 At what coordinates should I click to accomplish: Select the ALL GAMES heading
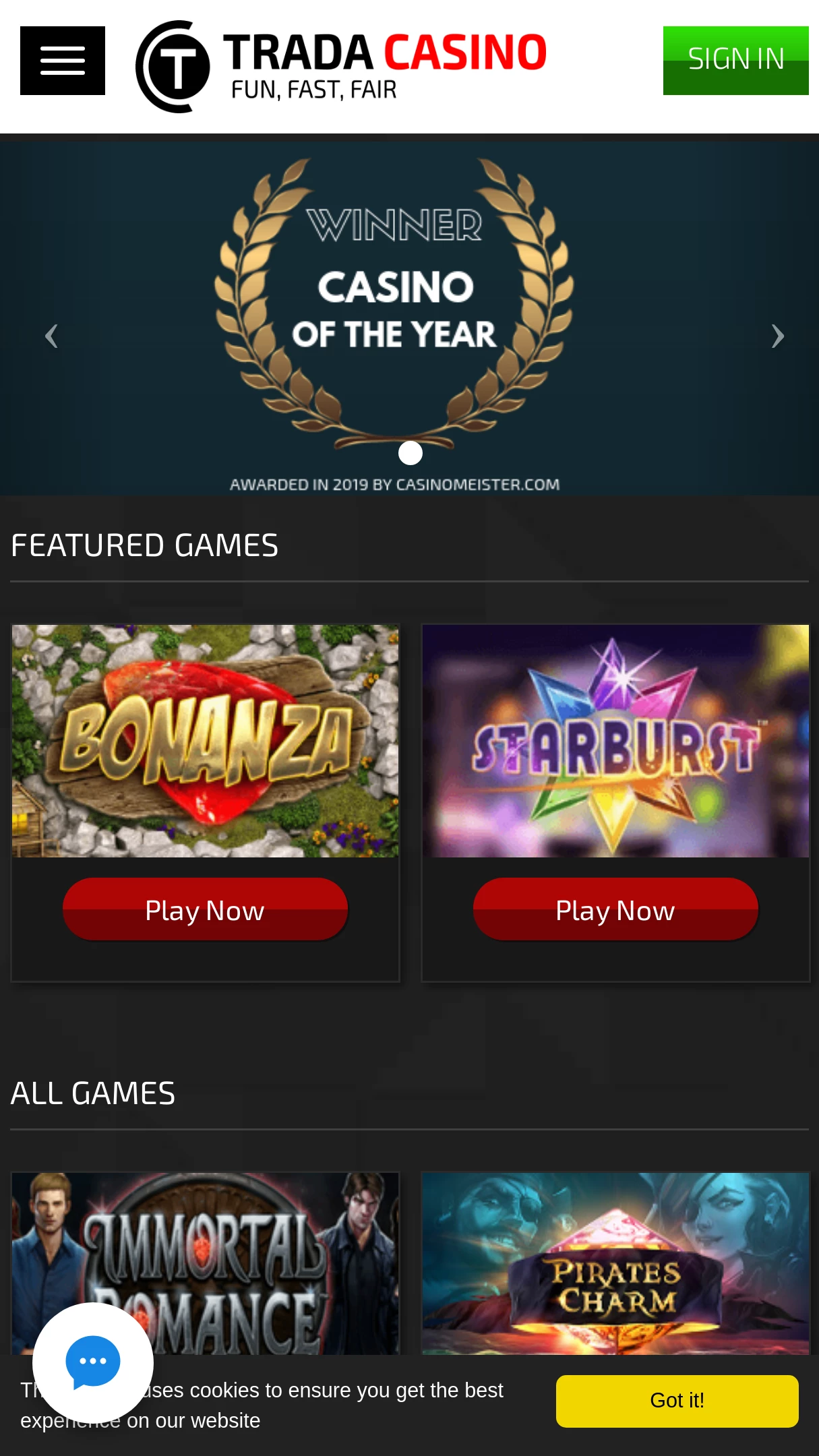tap(93, 1093)
